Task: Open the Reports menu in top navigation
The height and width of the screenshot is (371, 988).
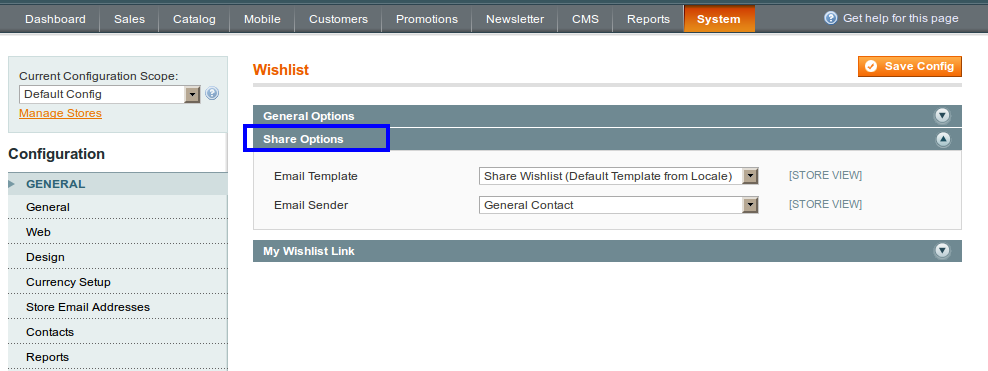Action: click(x=648, y=20)
